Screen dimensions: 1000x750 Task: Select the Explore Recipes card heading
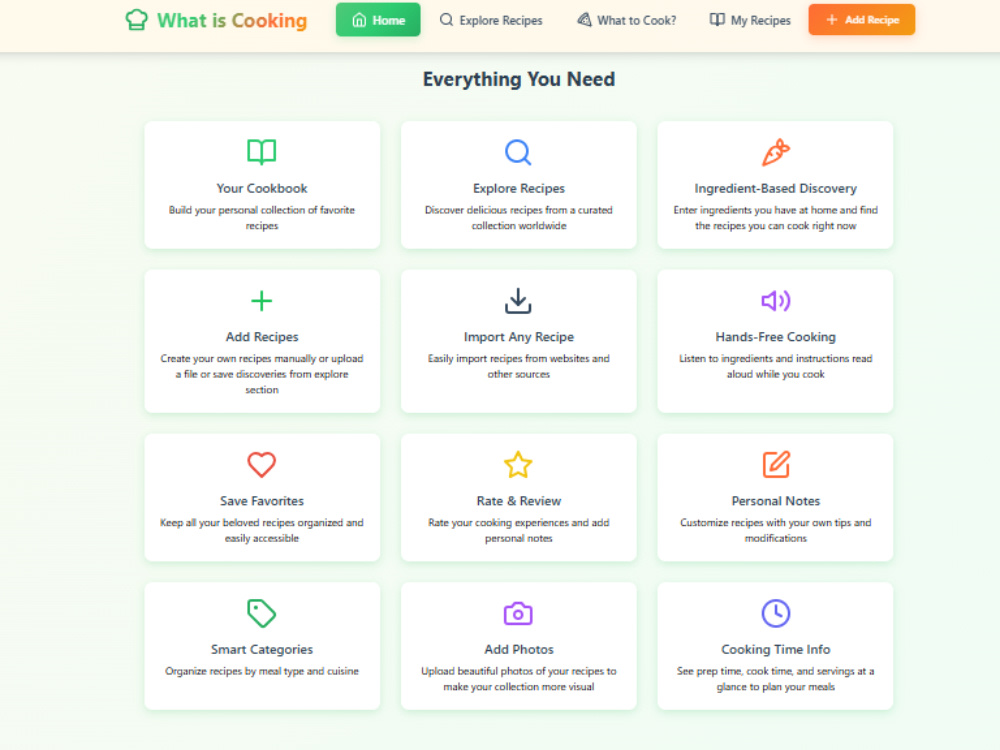click(518, 188)
